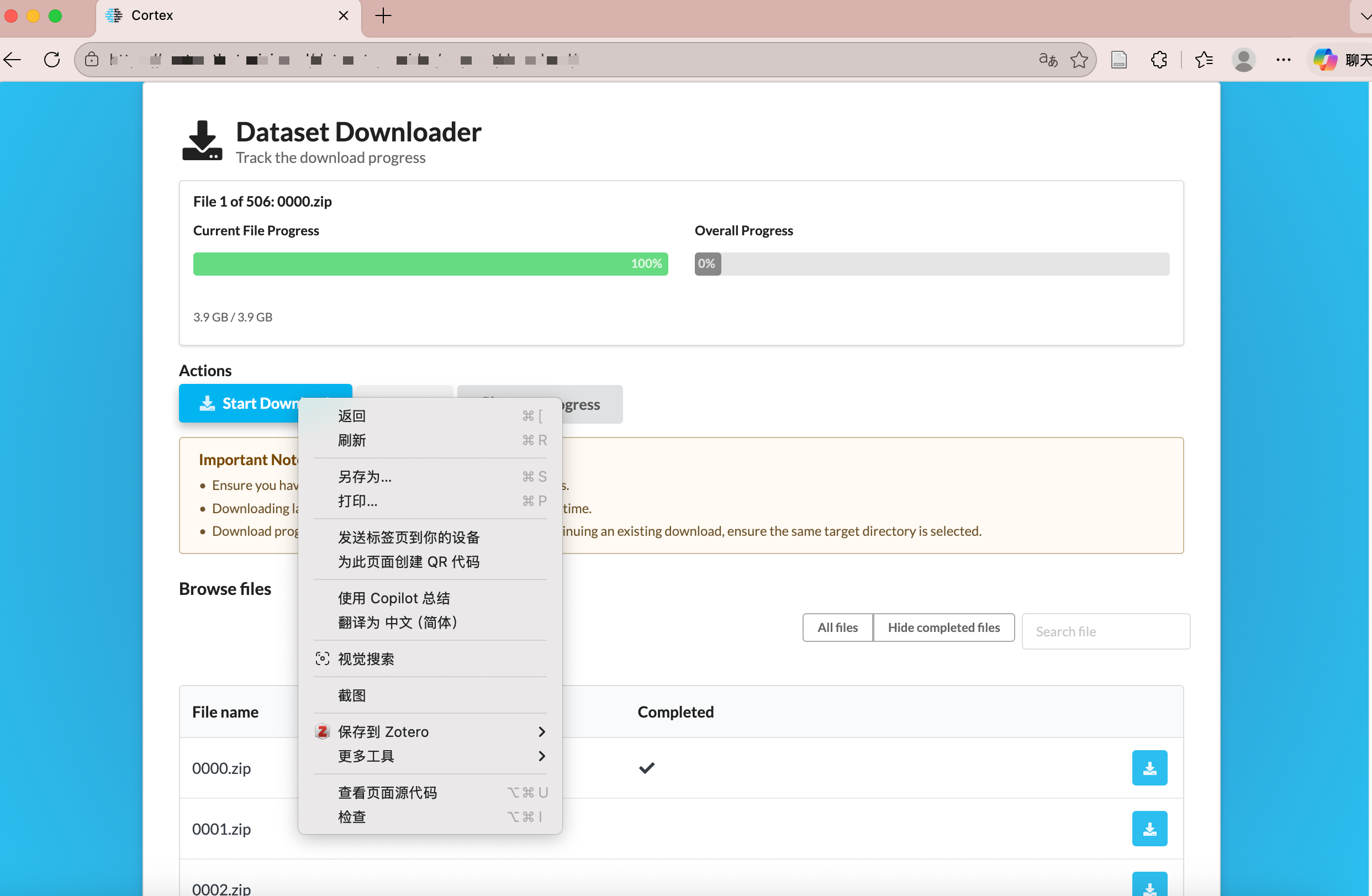Viewport: 1372px width, 896px height.
Task: Click the user profile avatar icon
Action: 1243,60
